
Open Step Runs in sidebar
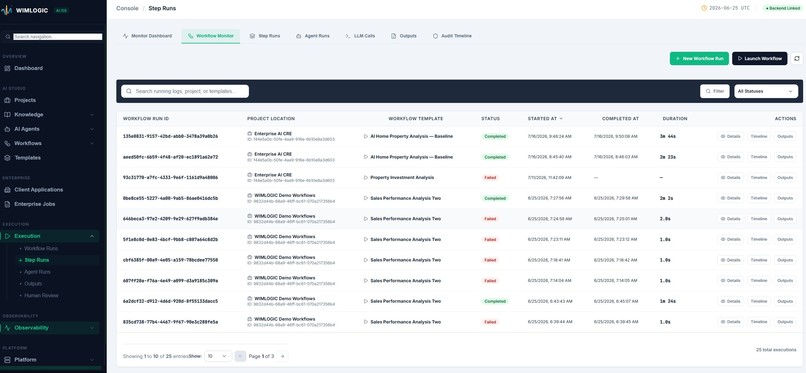[37, 260]
